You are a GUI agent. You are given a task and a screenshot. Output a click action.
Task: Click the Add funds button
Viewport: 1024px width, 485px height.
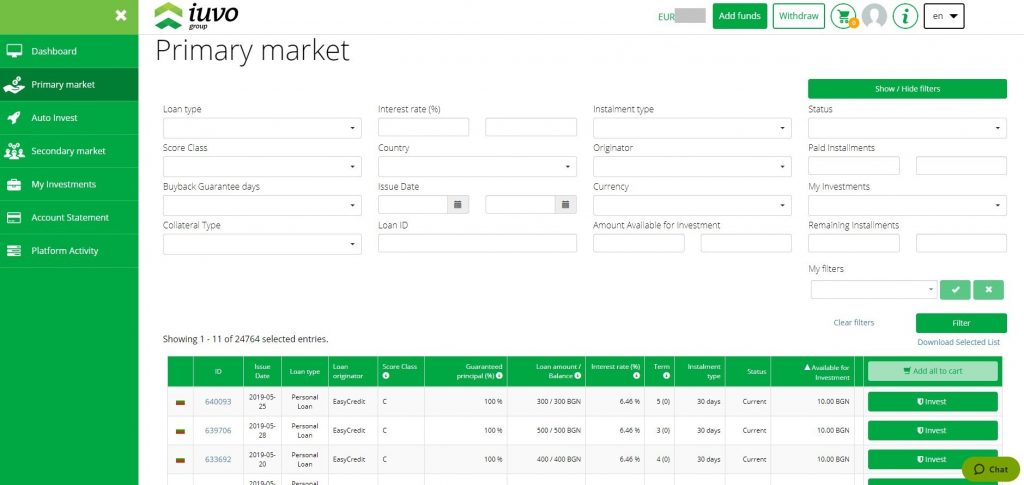pyautogui.click(x=740, y=16)
